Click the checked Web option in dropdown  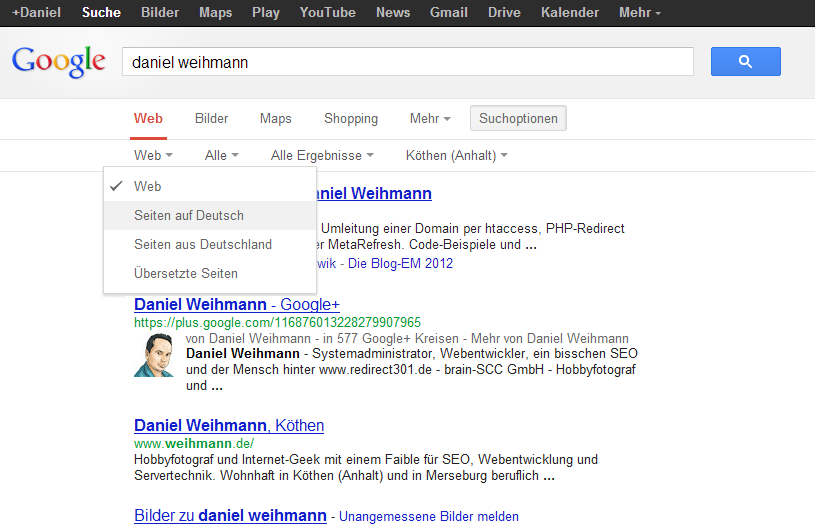[x=210, y=186]
